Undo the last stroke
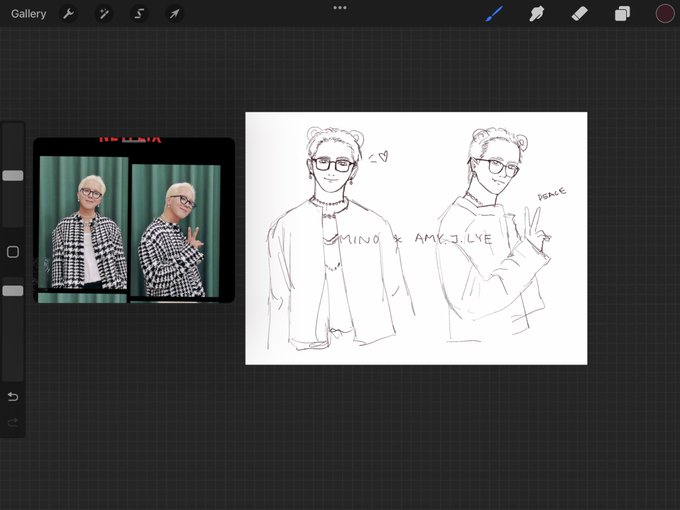The height and width of the screenshot is (510, 680). tap(13, 396)
